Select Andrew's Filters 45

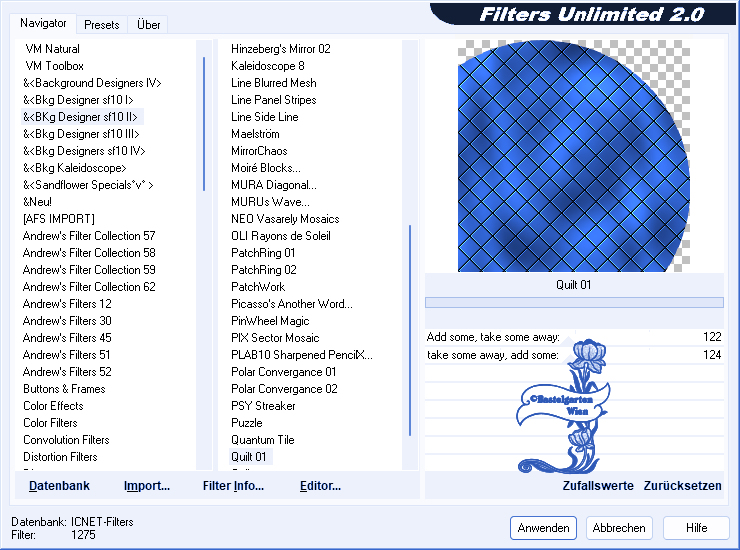(x=67, y=338)
